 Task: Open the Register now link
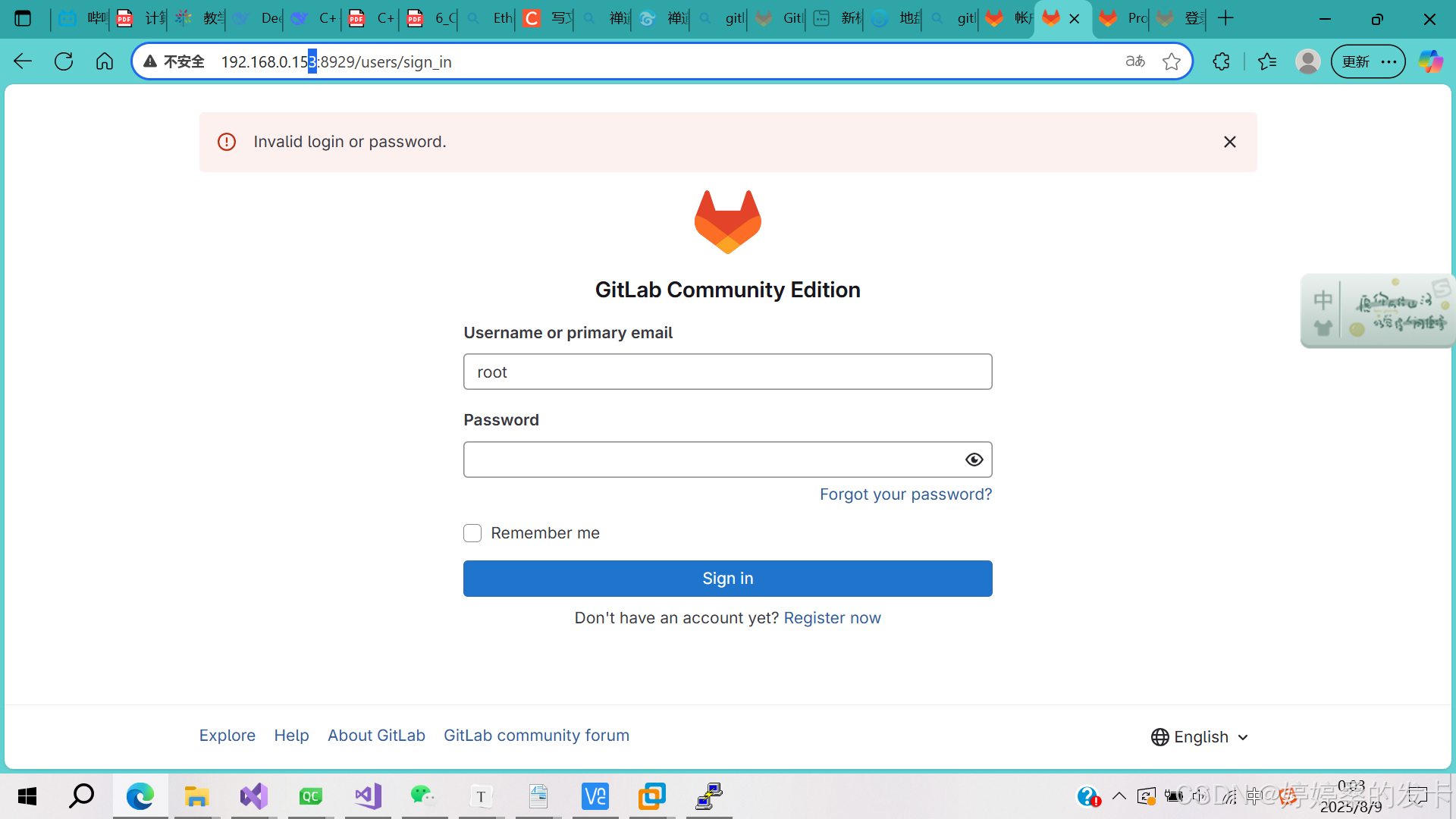click(832, 618)
